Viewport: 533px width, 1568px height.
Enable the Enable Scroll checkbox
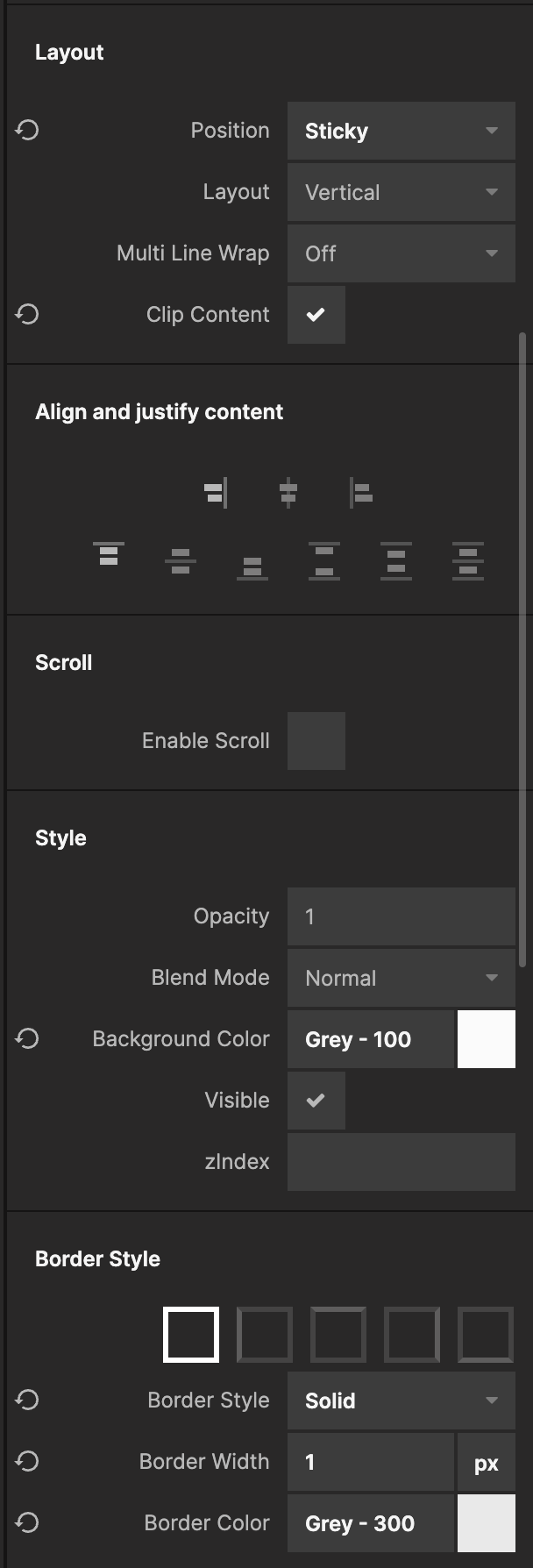[316, 741]
